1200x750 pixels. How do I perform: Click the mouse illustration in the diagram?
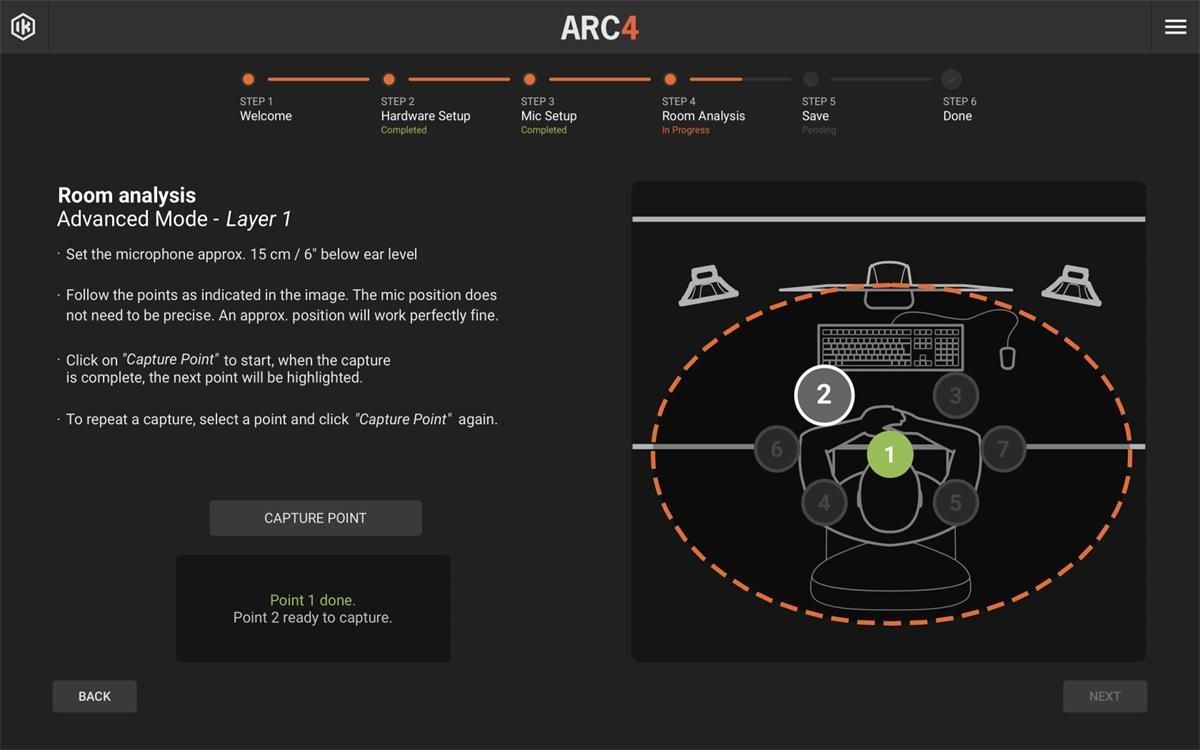pos(1008,357)
